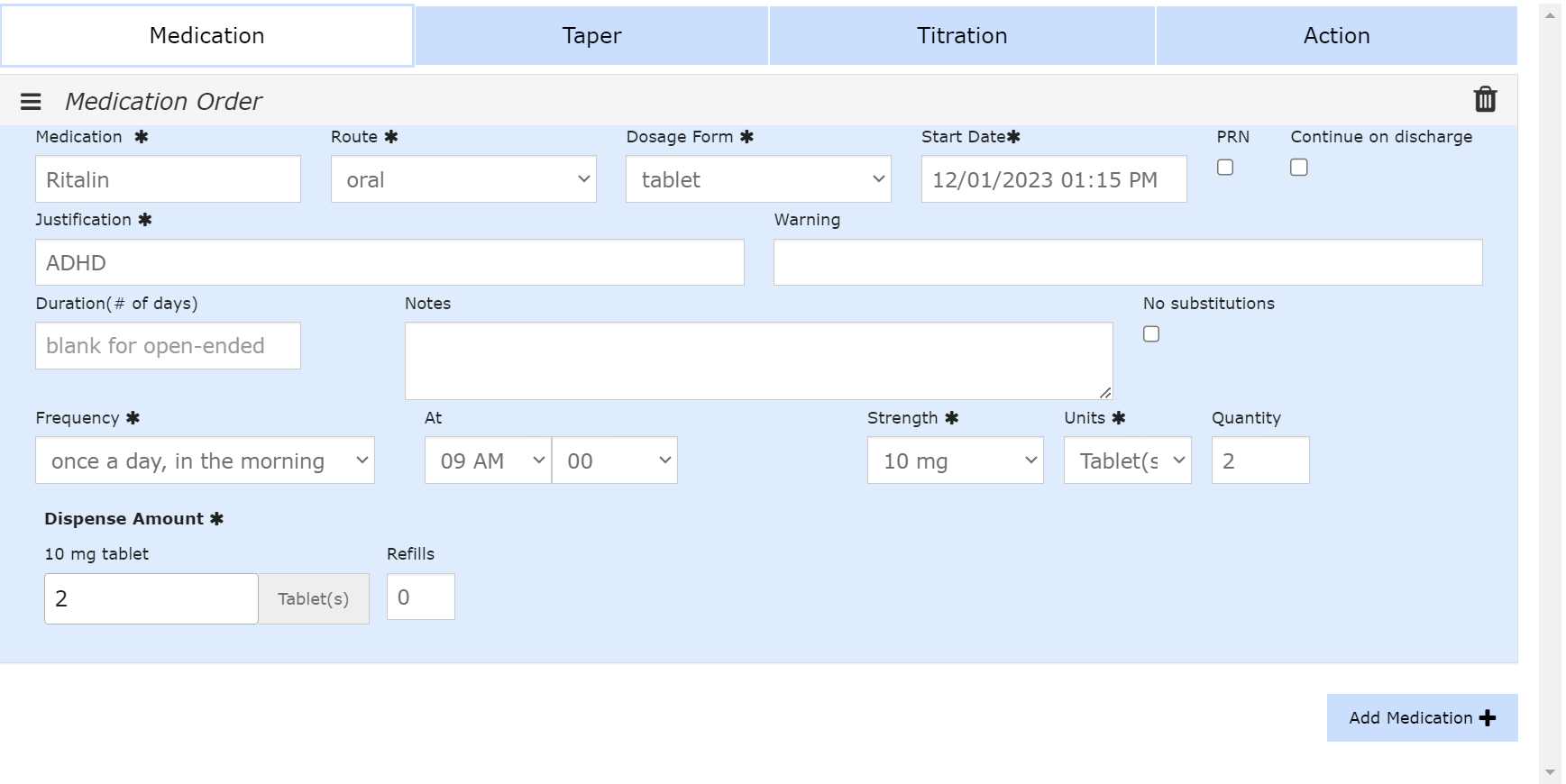Viewport: 1566px width, 784px height.
Task: Delete the medication order with trash icon
Action: [1485, 99]
